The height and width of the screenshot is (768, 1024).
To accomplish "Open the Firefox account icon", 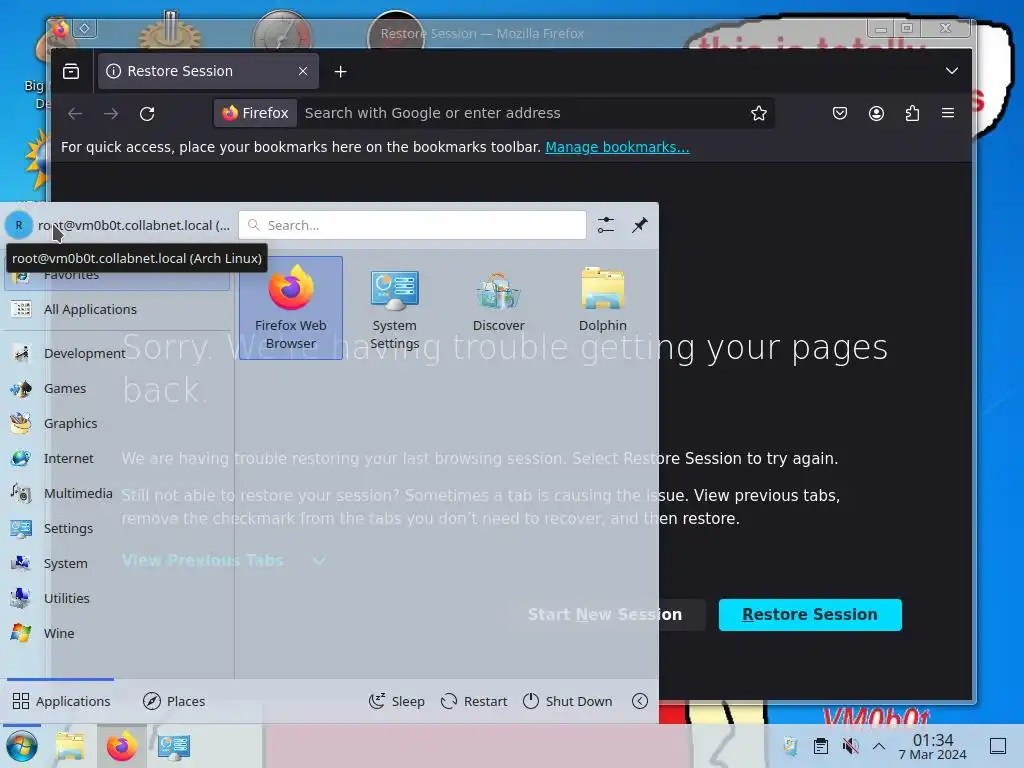I will click(876, 113).
